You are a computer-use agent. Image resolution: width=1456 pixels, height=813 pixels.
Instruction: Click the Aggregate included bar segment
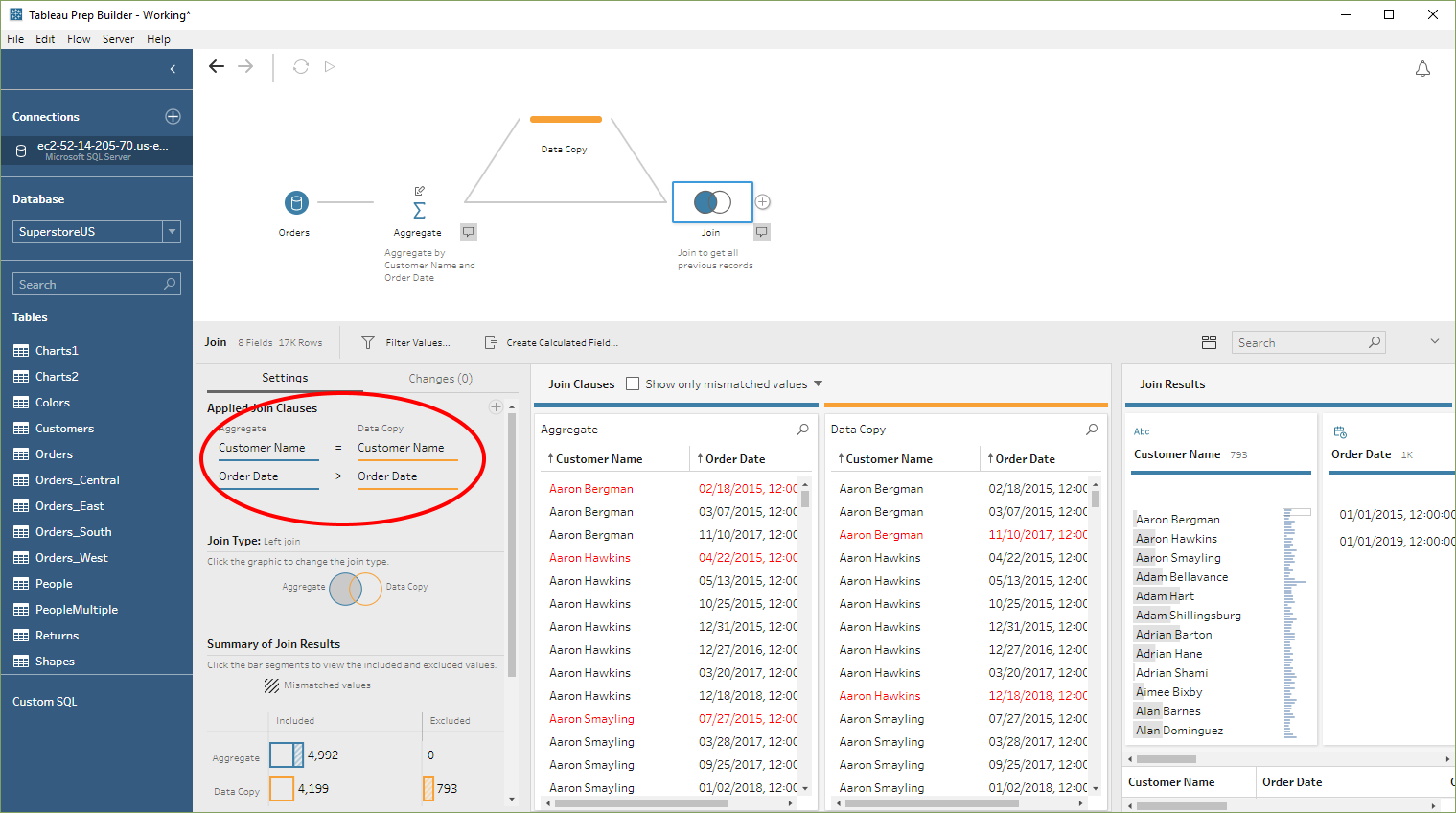(x=286, y=755)
